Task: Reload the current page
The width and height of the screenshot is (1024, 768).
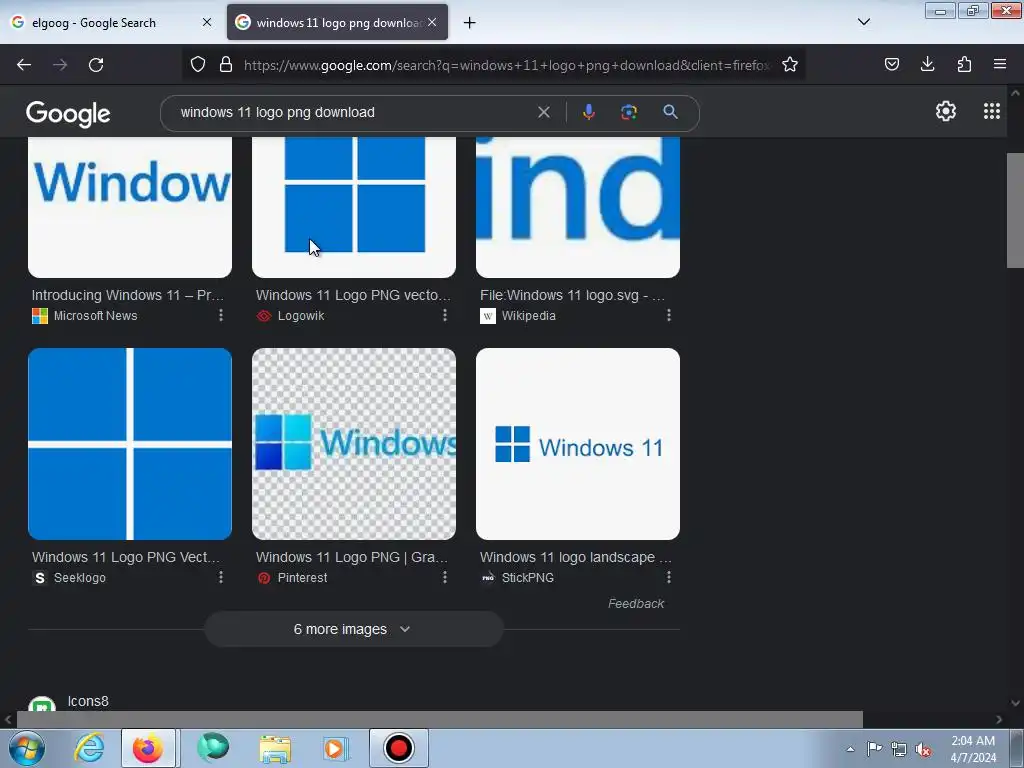Action: pyautogui.click(x=96, y=65)
